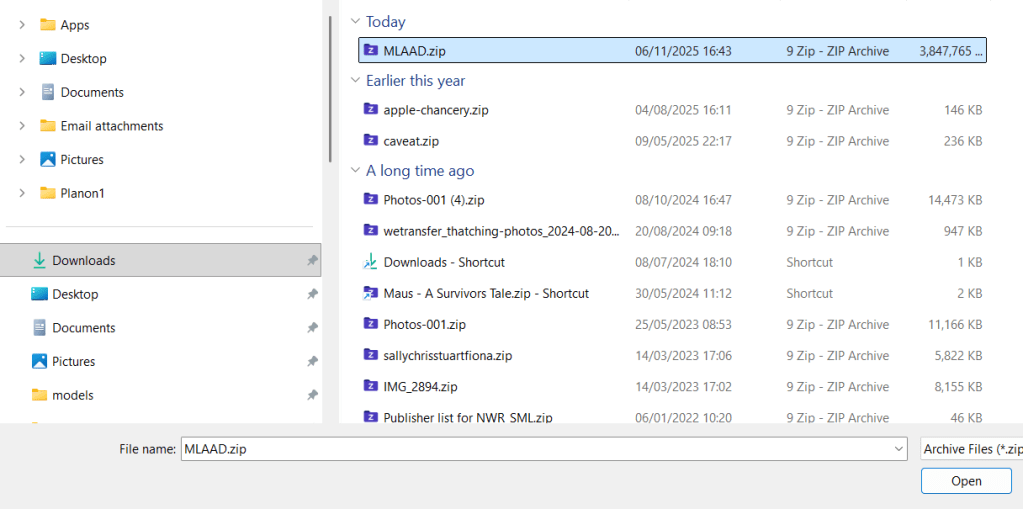Click the Downloads folder arrow icon in sidebar
This screenshot has height=509, width=1023.
39,261
